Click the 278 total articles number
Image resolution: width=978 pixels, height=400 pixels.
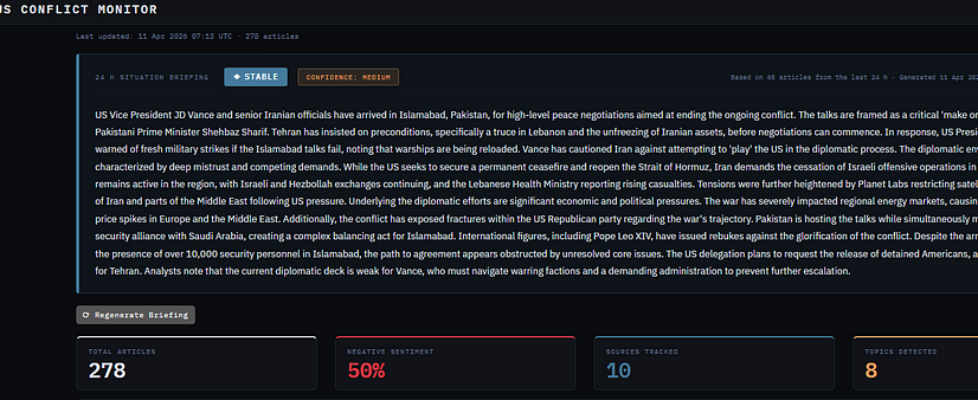click(x=107, y=371)
